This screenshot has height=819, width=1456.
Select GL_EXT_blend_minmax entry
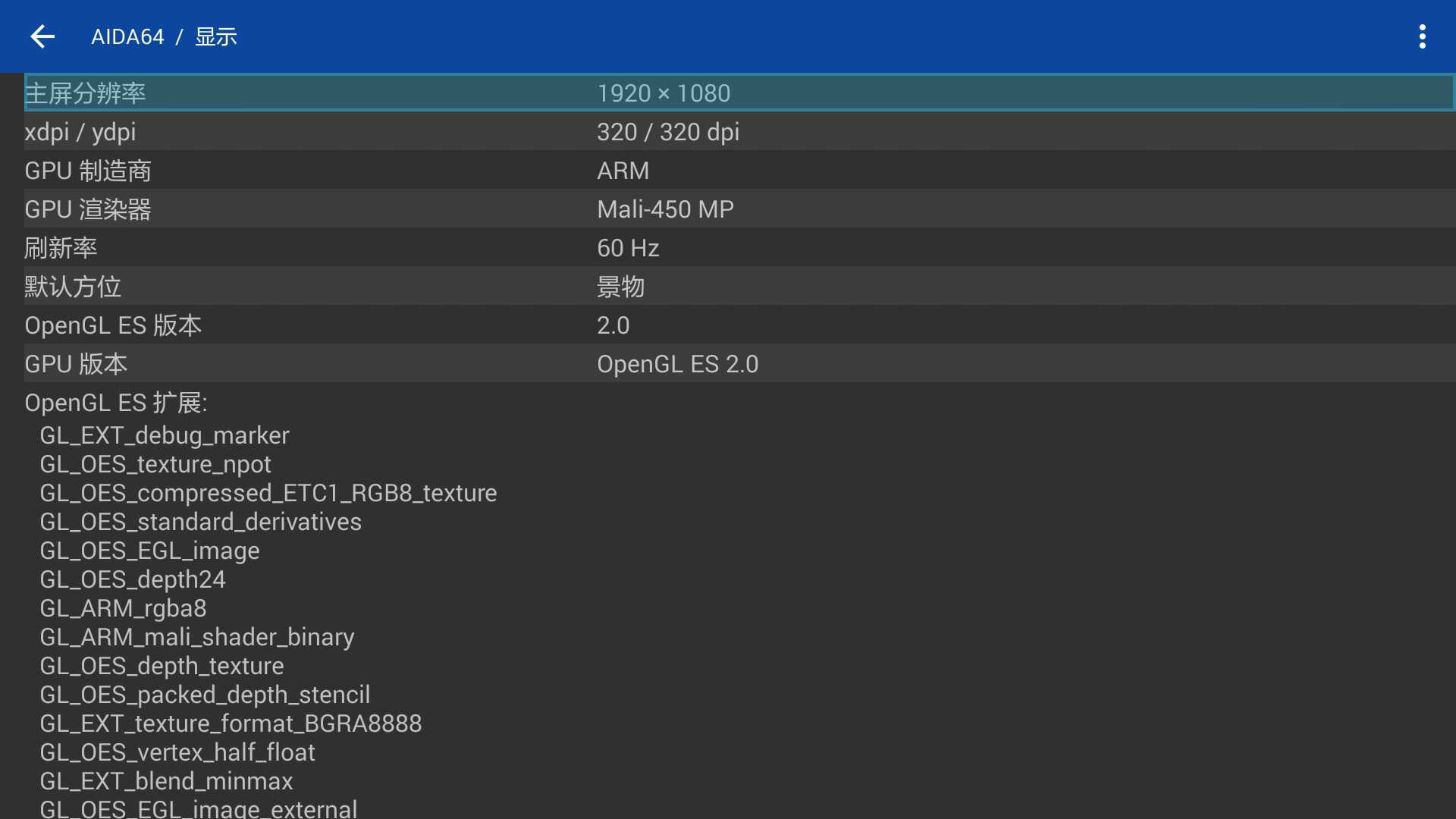click(x=166, y=781)
